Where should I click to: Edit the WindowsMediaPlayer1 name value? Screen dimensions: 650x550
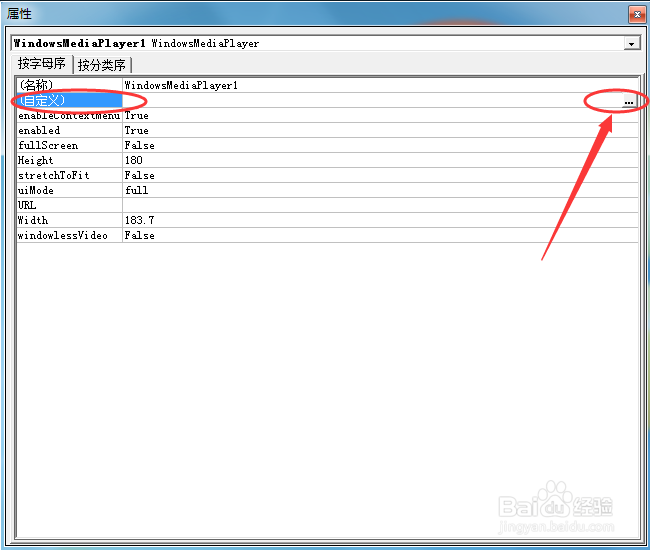(x=380, y=85)
